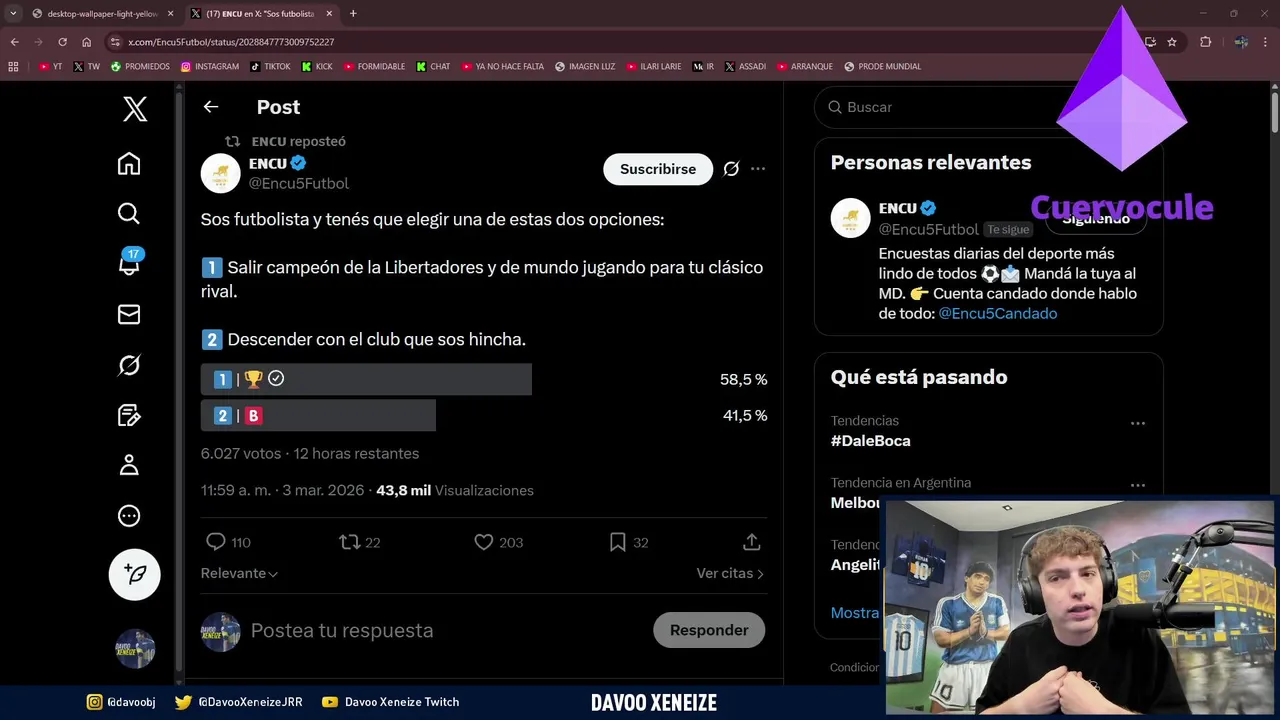Open @Encu5Candado mention link

(997, 313)
